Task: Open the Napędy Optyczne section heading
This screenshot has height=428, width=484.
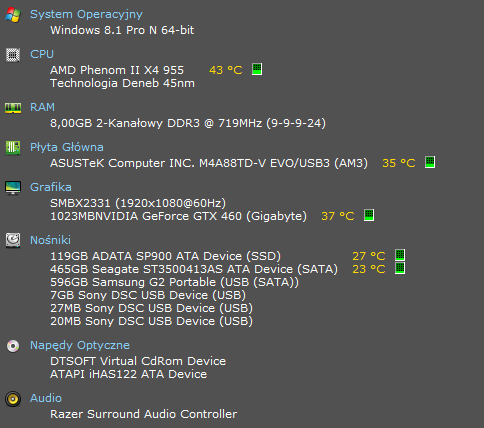Action: tap(80, 345)
